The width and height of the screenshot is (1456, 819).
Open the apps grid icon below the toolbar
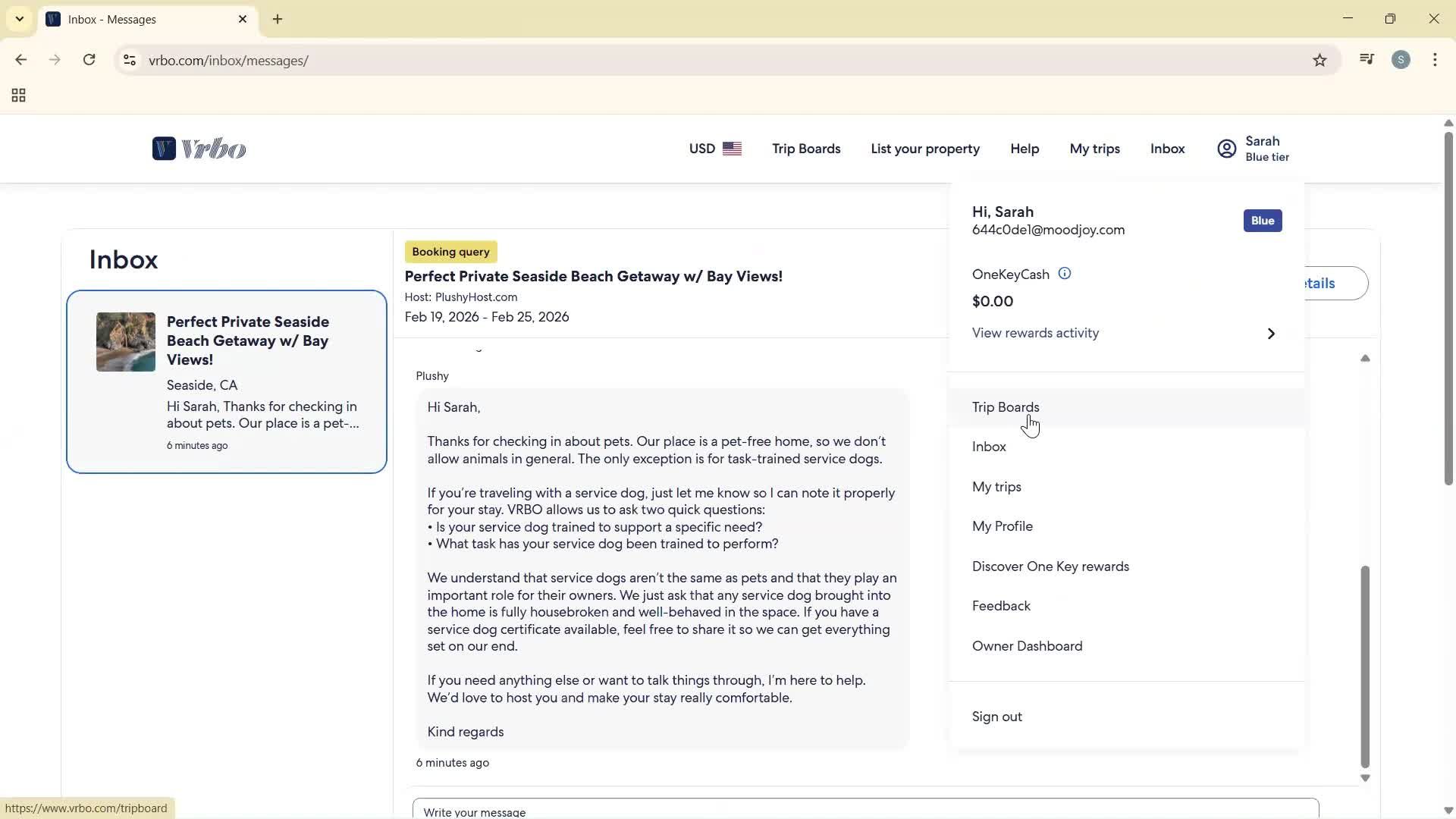[17, 95]
